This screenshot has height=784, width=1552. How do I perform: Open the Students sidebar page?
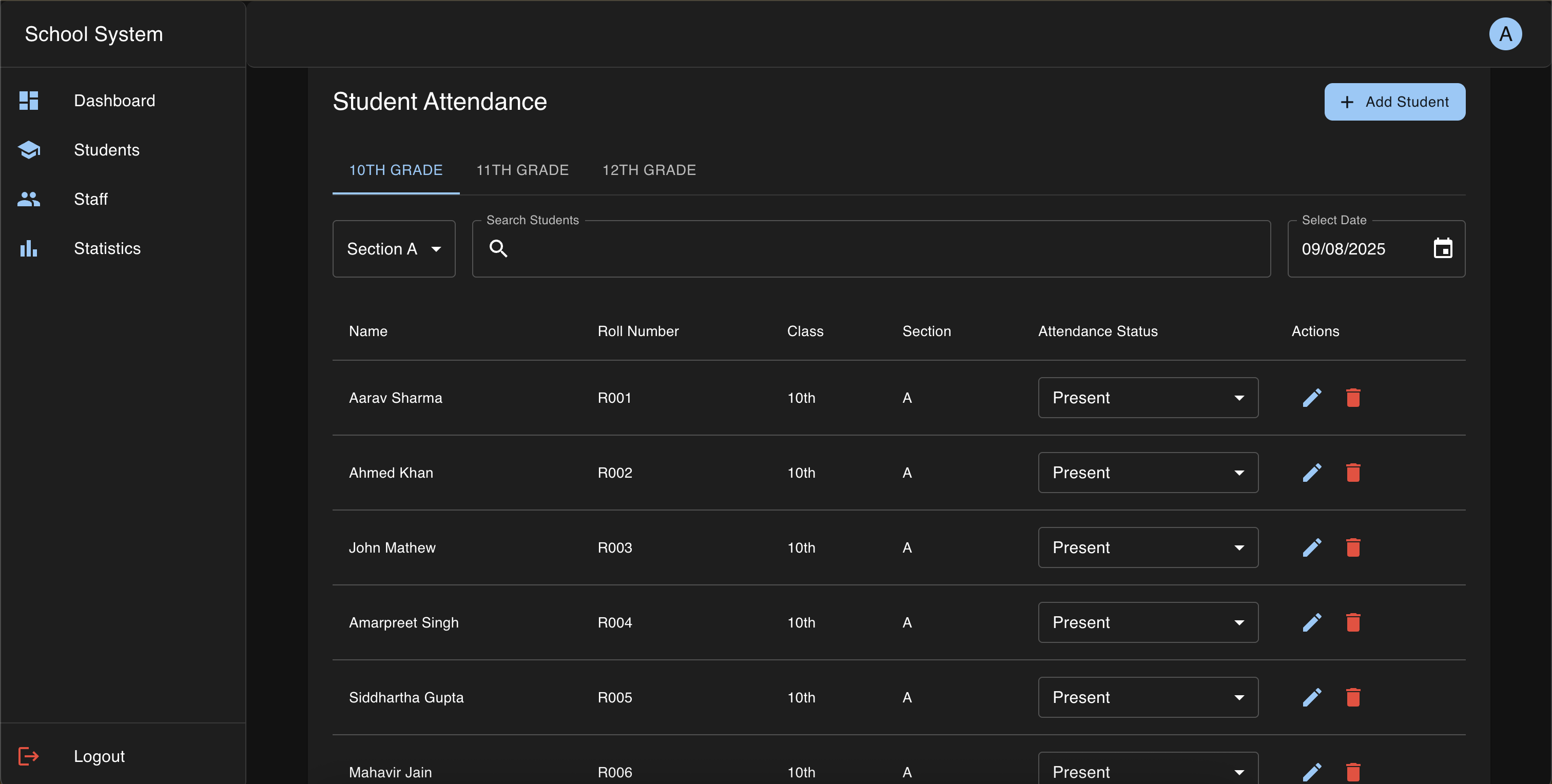(x=106, y=150)
